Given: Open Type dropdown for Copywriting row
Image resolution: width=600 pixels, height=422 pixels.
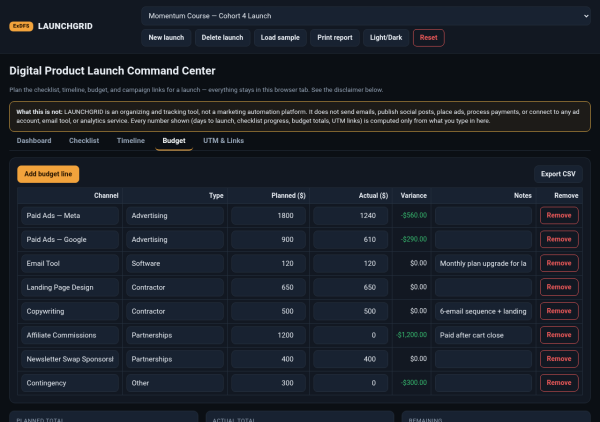Looking at the screenshot, I should pyautogui.click(x=175, y=311).
